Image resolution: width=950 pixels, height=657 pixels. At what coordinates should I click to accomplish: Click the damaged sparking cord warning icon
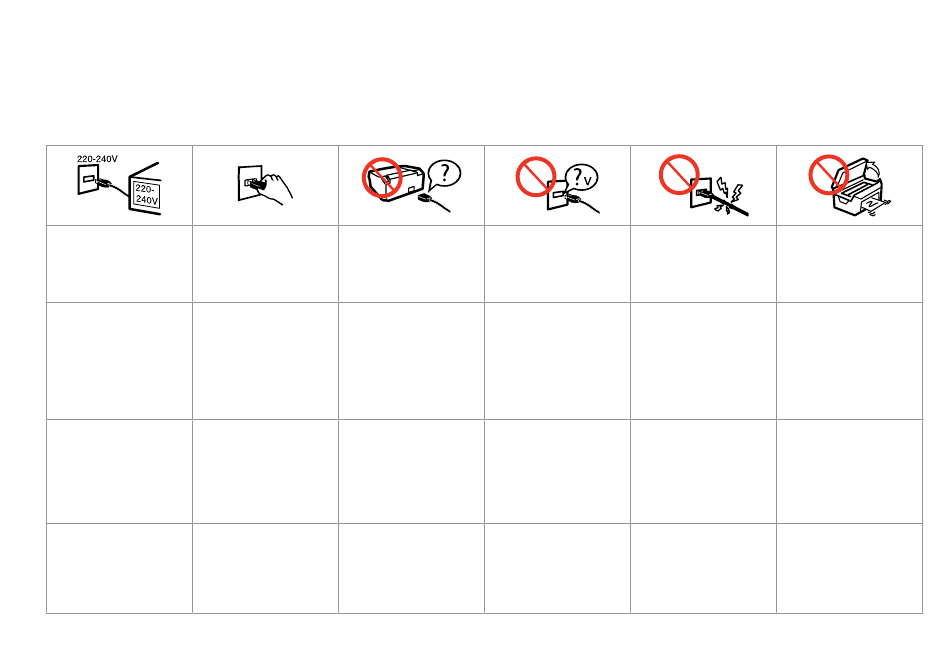pyautogui.click(x=703, y=185)
